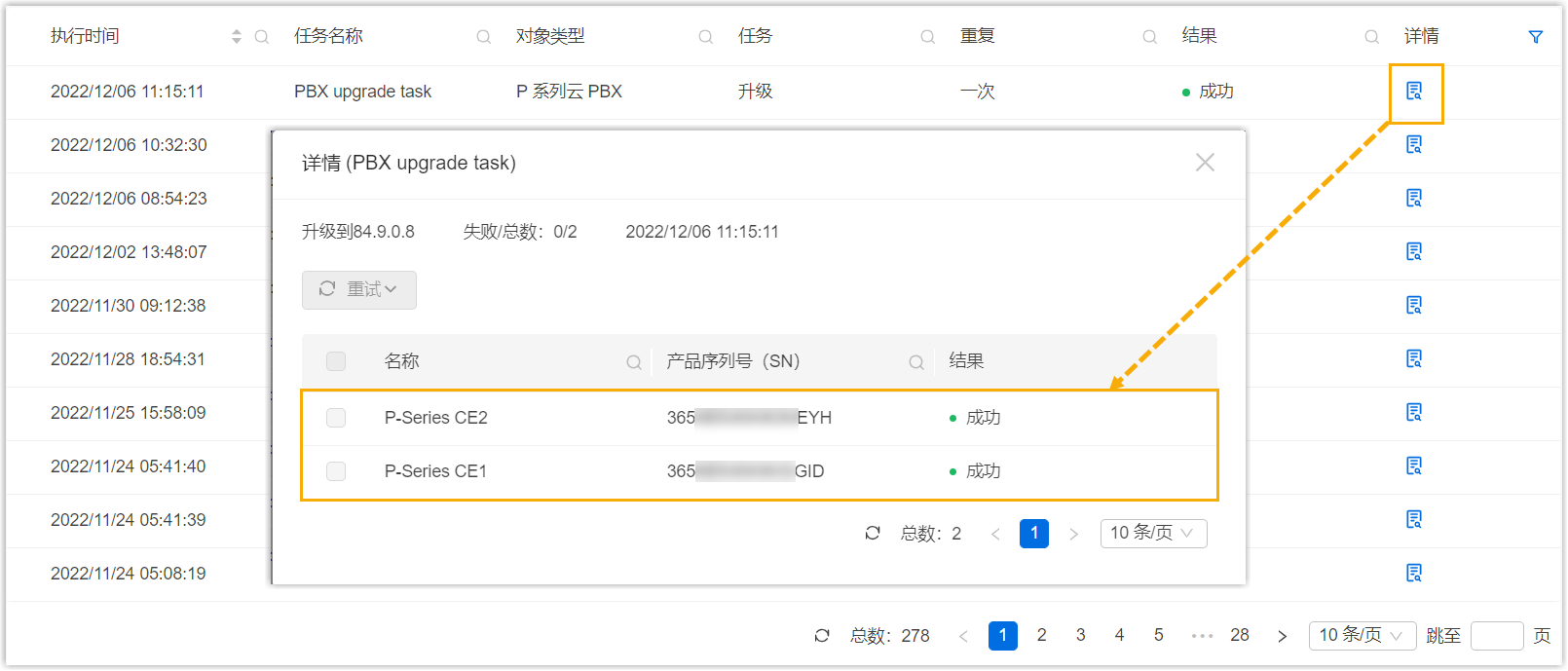Open details for the 2022/12/06 11:15:11 task
The height and width of the screenshot is (671, 1568).
tap(1414, 92)
